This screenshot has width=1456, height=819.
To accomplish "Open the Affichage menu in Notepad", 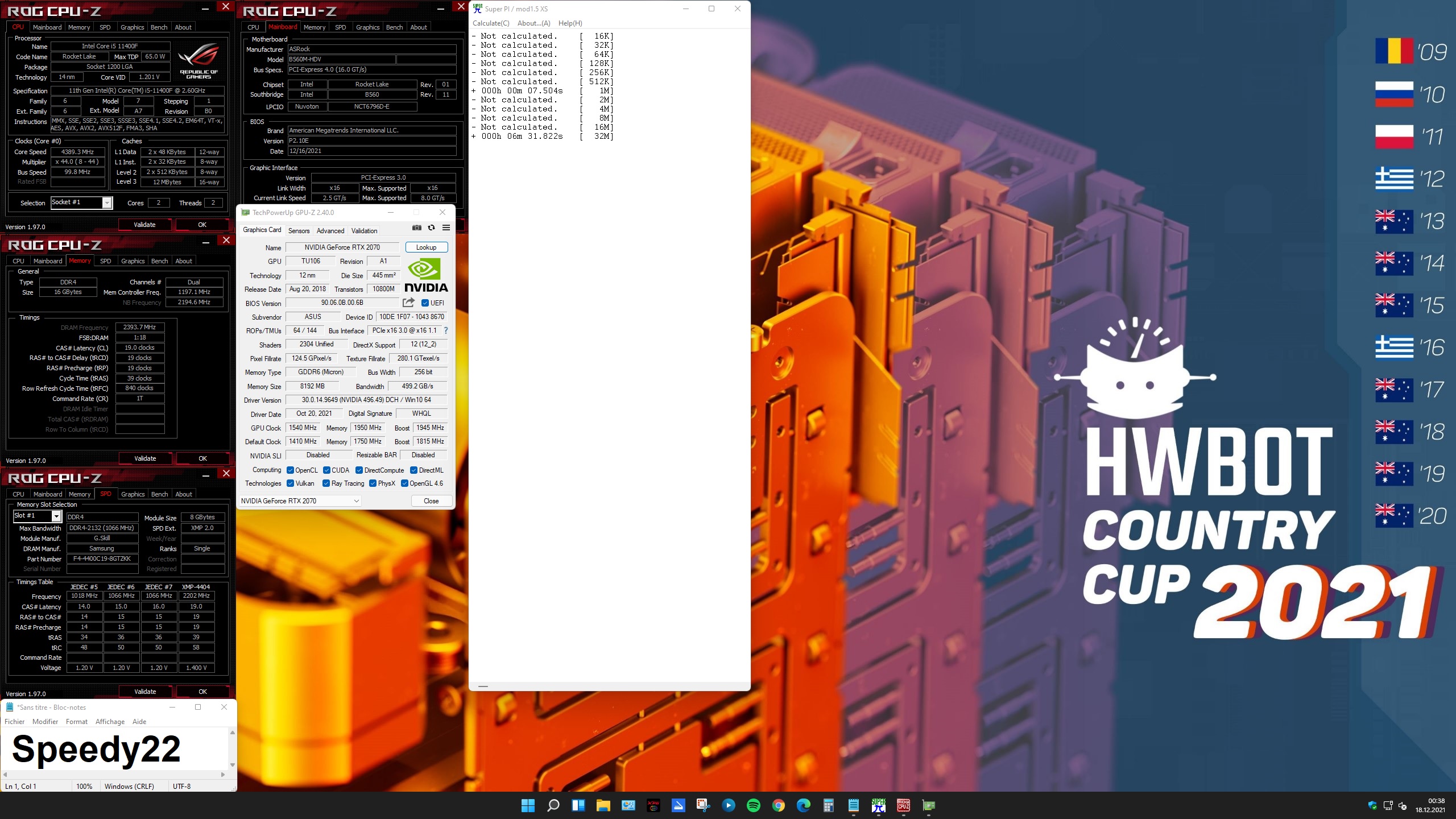I will click(x=110, y=722).
